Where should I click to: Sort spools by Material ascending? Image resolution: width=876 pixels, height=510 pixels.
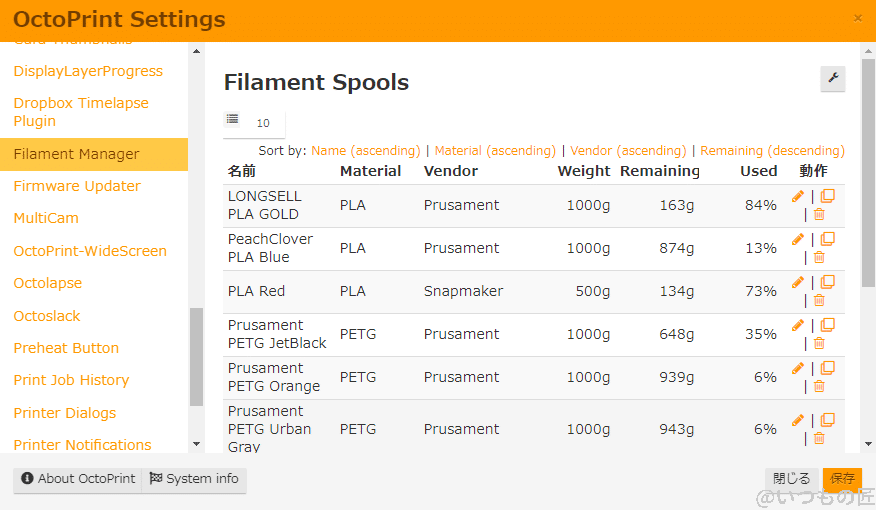tap(495, 151)
